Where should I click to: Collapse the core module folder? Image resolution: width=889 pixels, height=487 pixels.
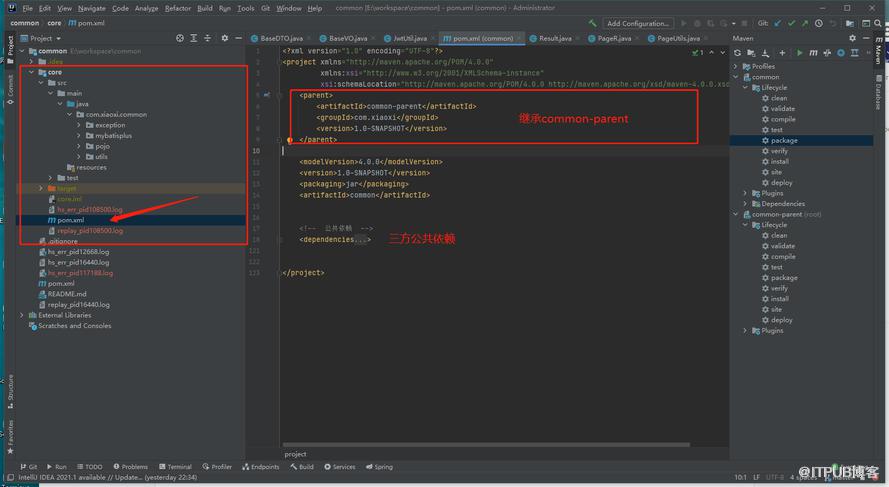31,73
